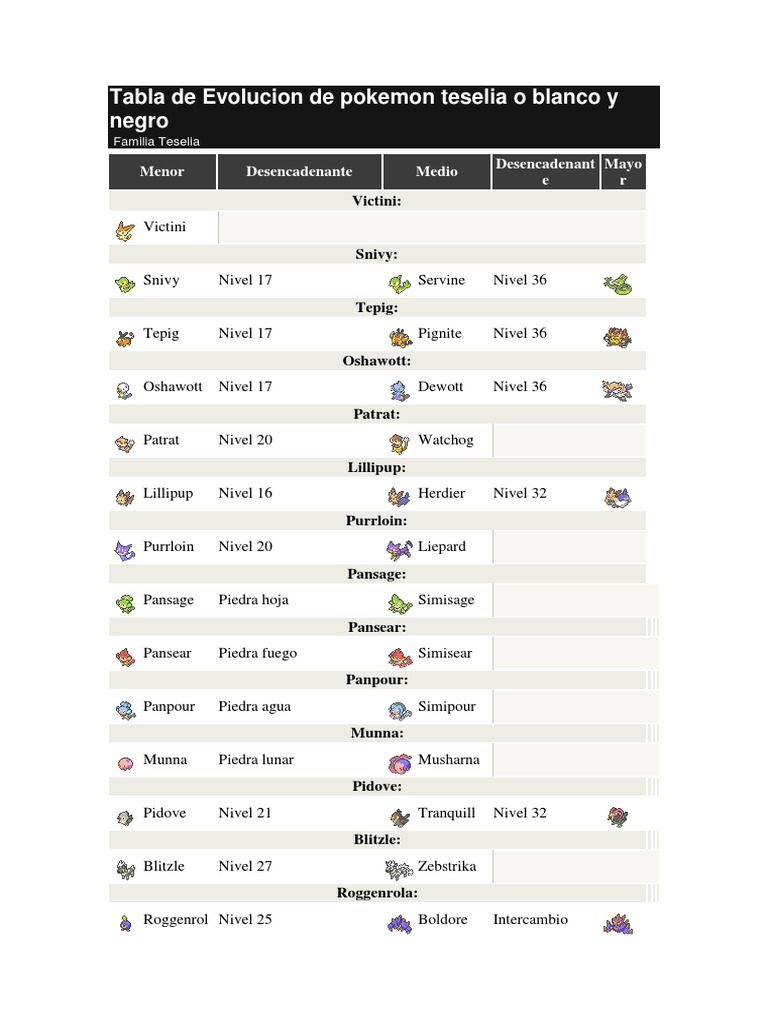768x1024 pixels.
Task: Click the Simisear sprite icon
Action: (400, 656)
